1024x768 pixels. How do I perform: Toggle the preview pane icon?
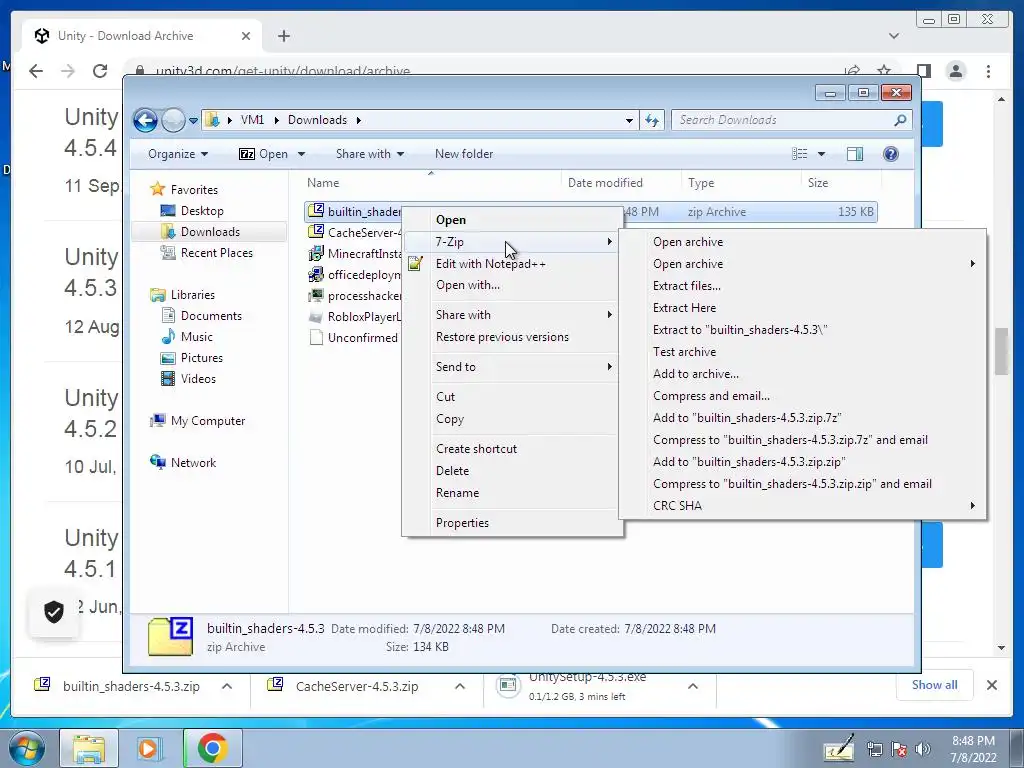(x=854, y=153)
